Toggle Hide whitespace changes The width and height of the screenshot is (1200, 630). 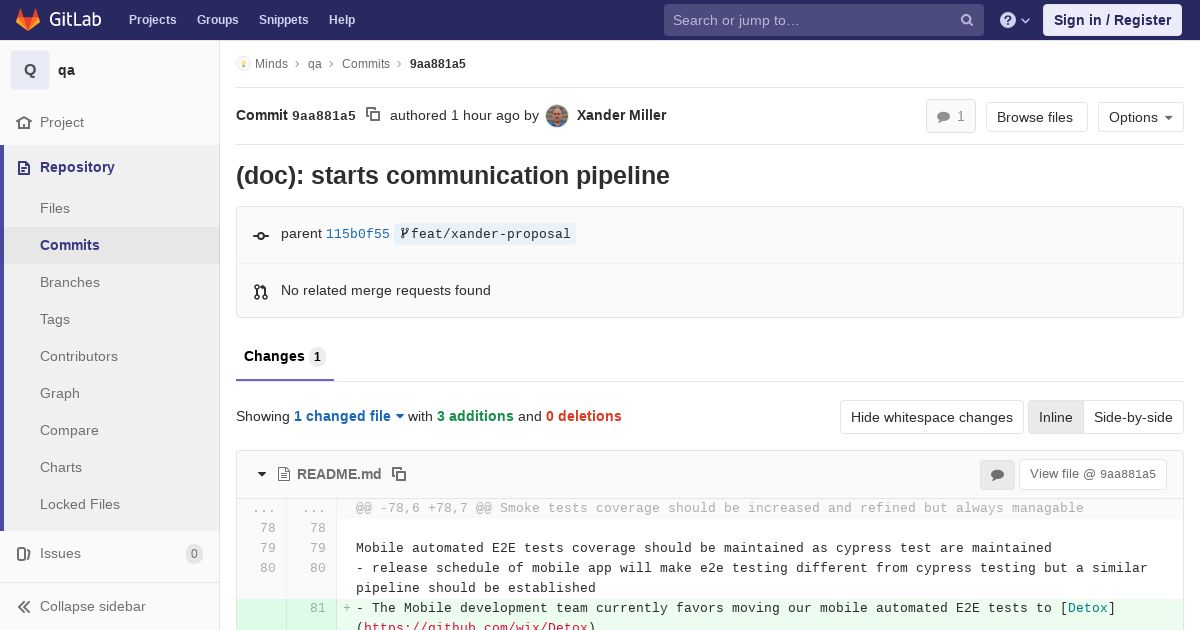(932, 417)
